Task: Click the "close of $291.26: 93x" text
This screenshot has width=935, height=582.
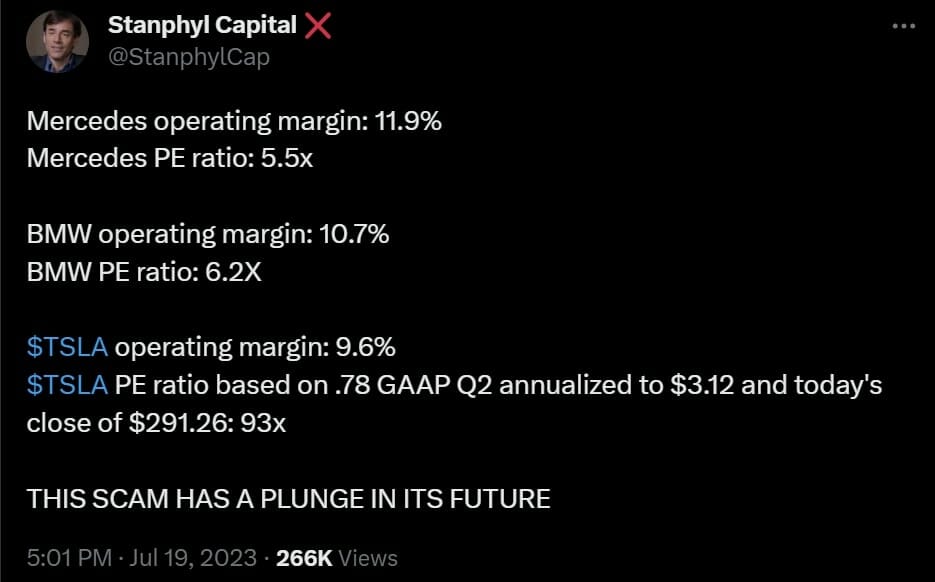Action: [x=156, y=423]
